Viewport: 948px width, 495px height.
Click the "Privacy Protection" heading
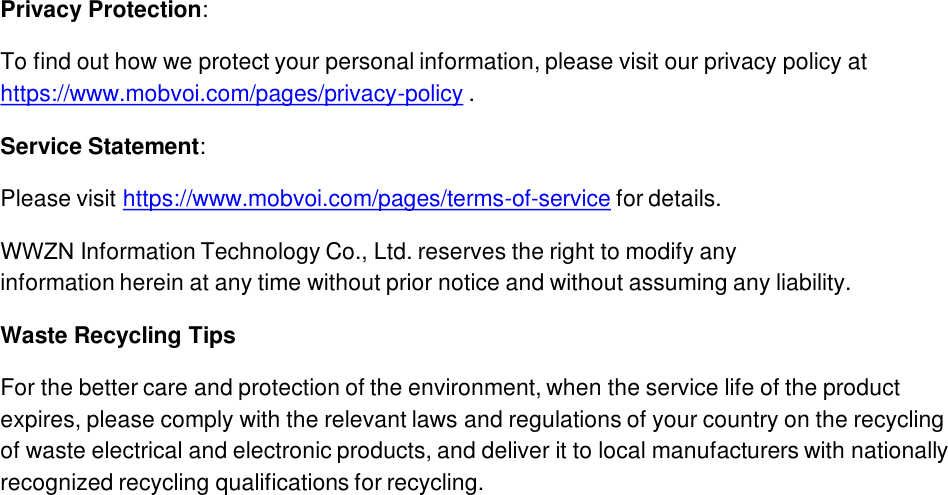101,11
